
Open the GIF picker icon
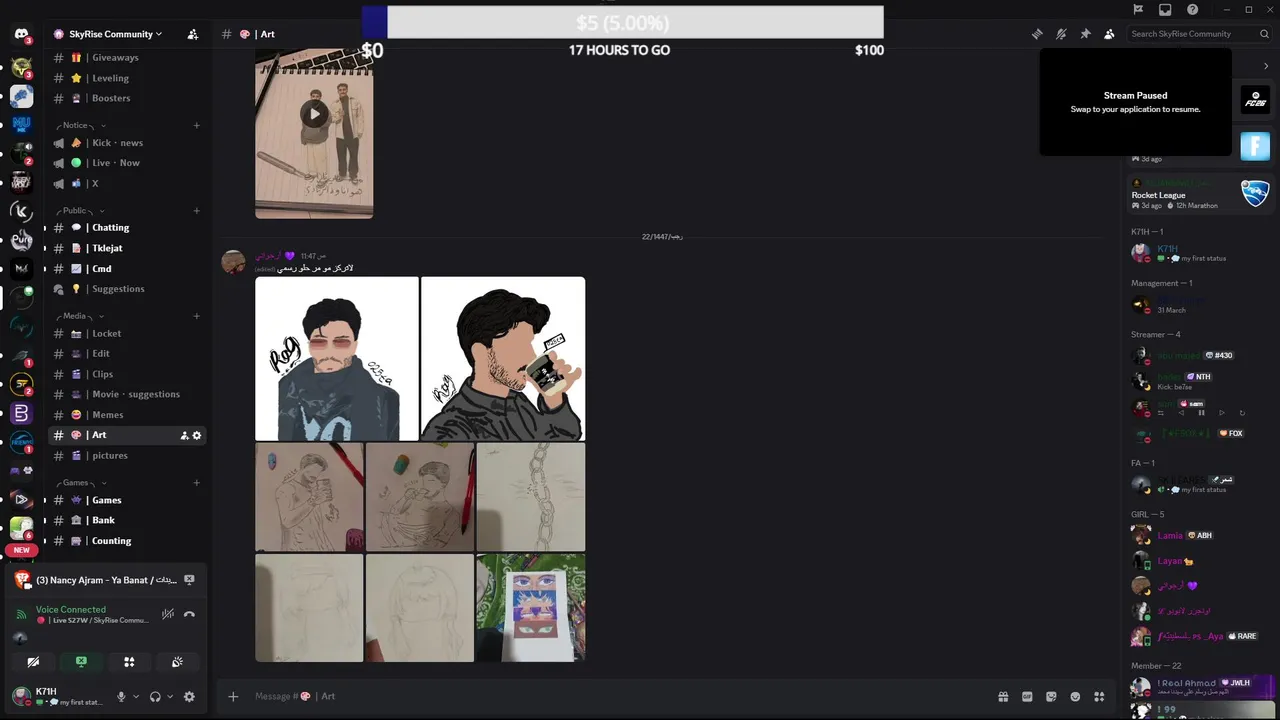click(x=1027, y=697)
